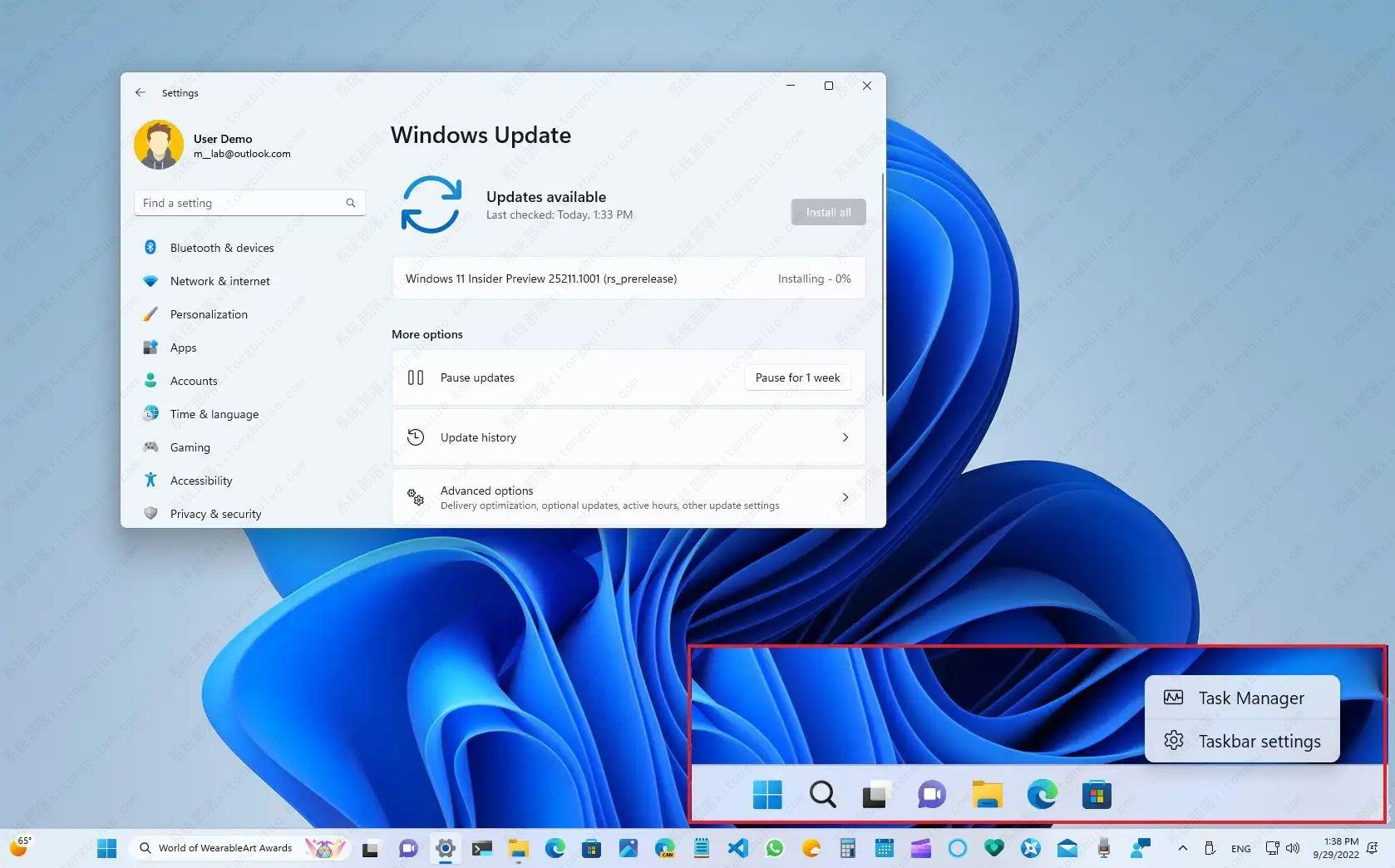Screen dimensions: 1395x868
Task: Expand Update history chevron
Action: coord(845,437)
